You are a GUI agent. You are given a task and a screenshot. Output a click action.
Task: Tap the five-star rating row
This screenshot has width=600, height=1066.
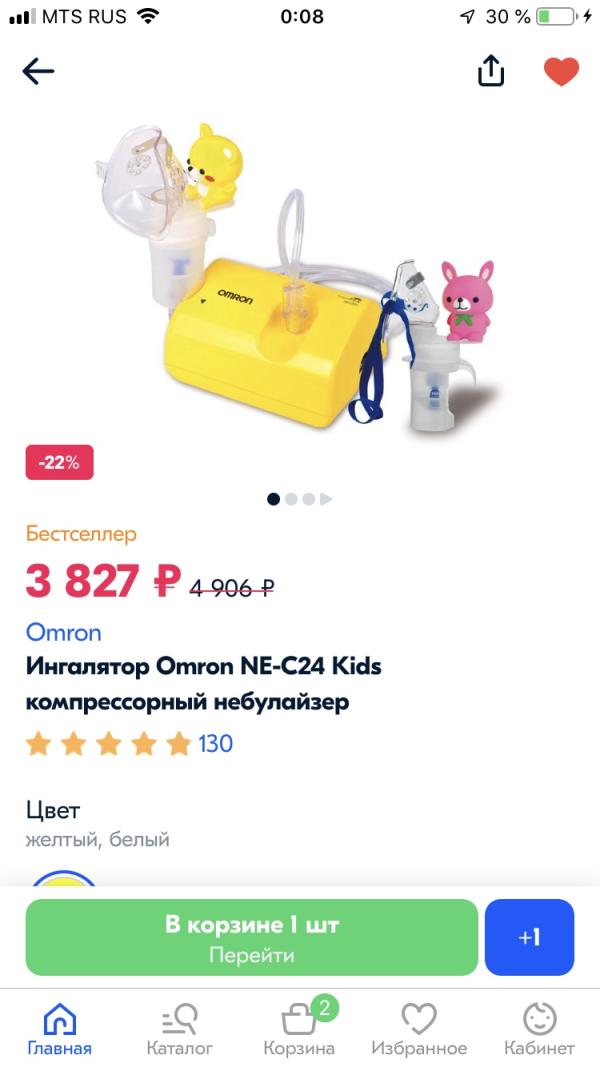pyautogui.click(x=109, y=744)
